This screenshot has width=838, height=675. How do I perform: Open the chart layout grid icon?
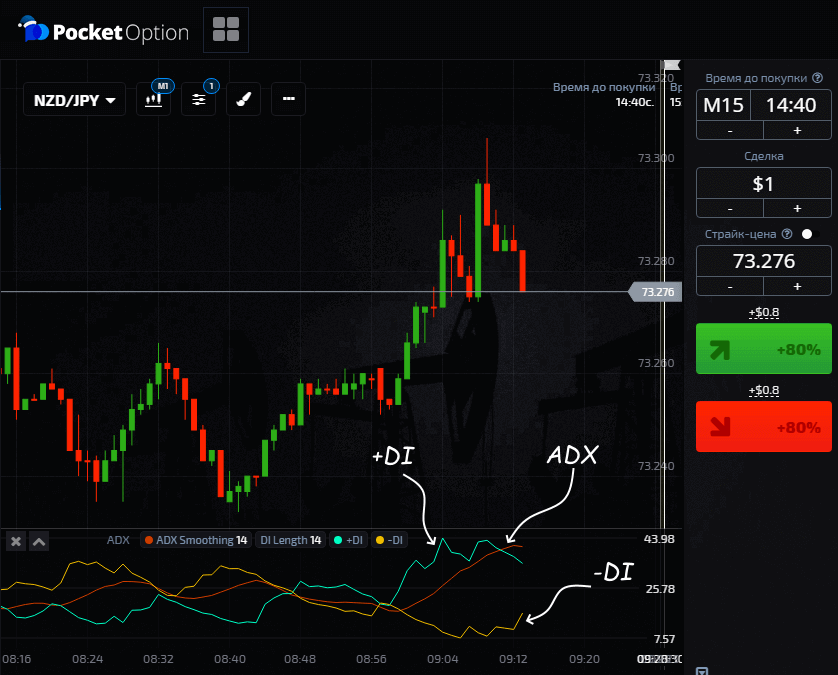click(226, 30)
